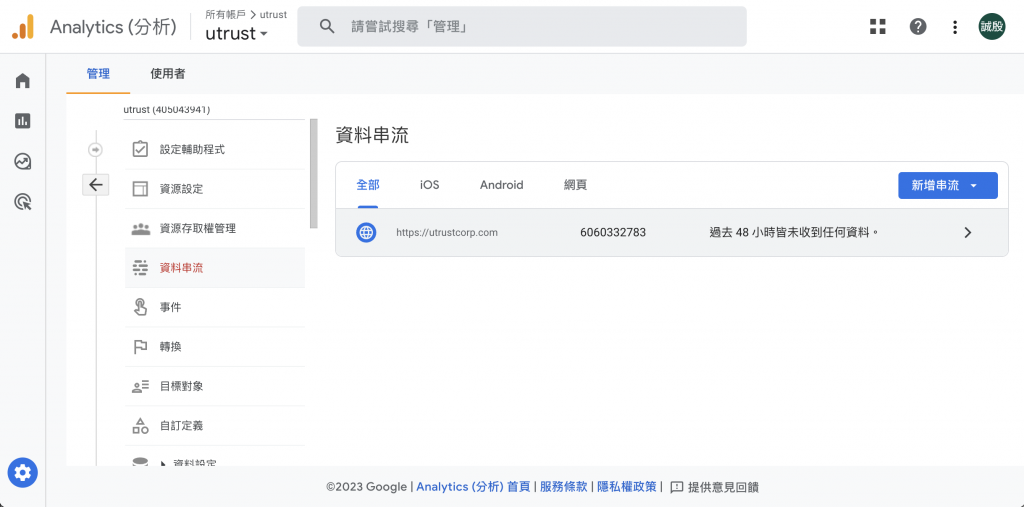Click the 資源存取權管理 people icon
This screenshot has height=507, width=1024.
click(x=140, y=229)
